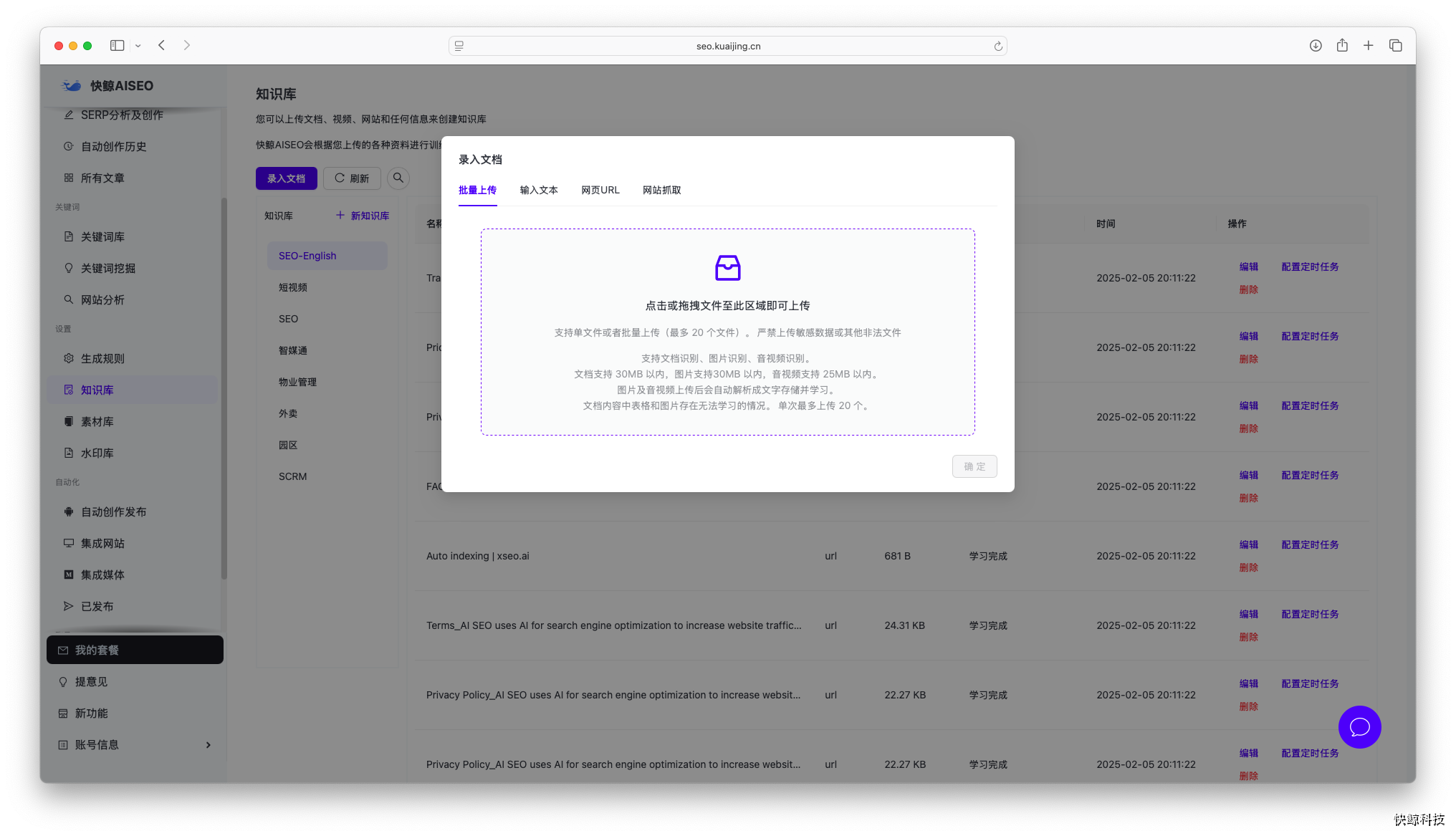Click 编辑 for the Terms_AI SEO row

1248,614
